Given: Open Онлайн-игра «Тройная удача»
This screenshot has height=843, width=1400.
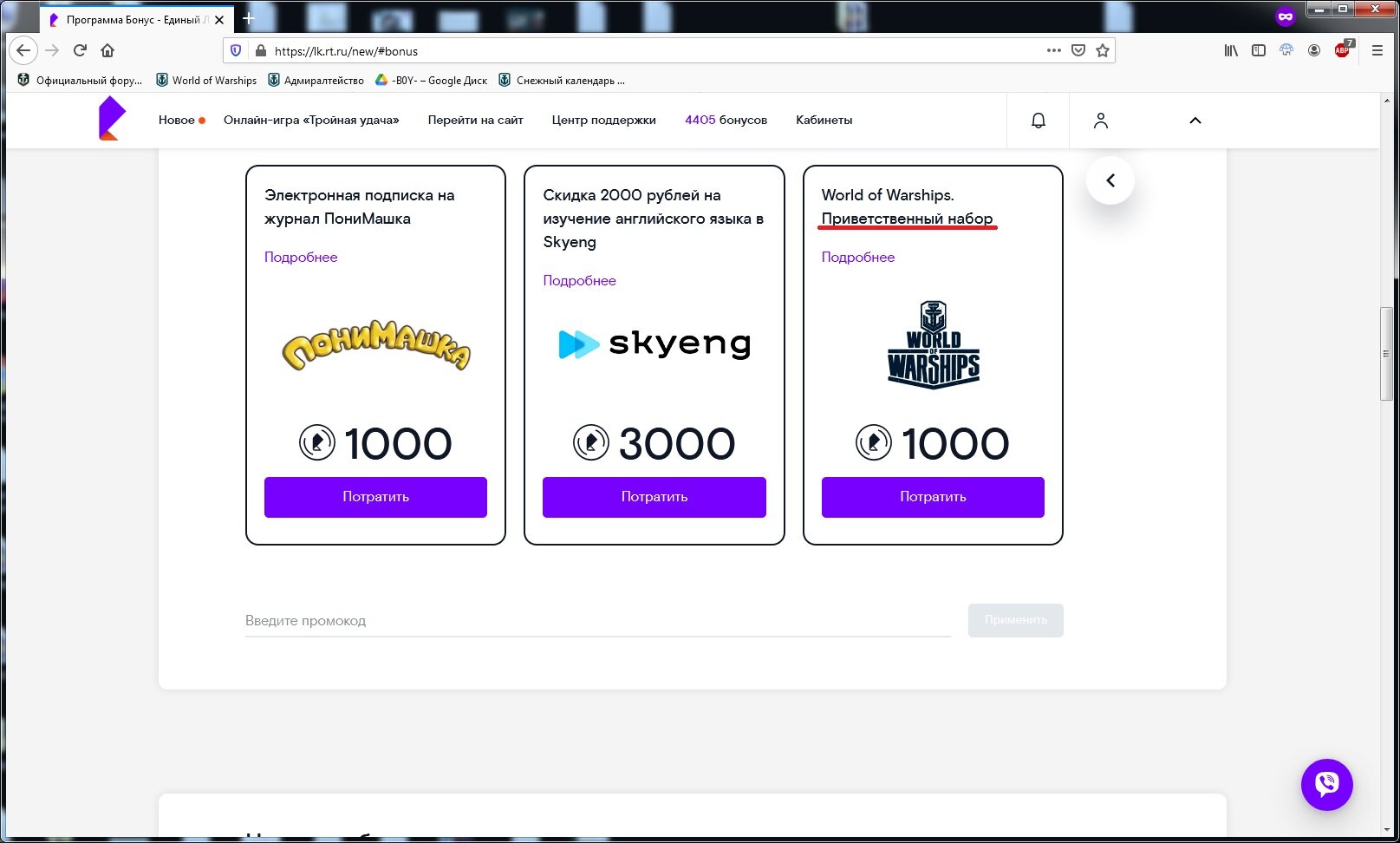Looking at the screenshot, I should pyautogui.click(x=311, y=120).
